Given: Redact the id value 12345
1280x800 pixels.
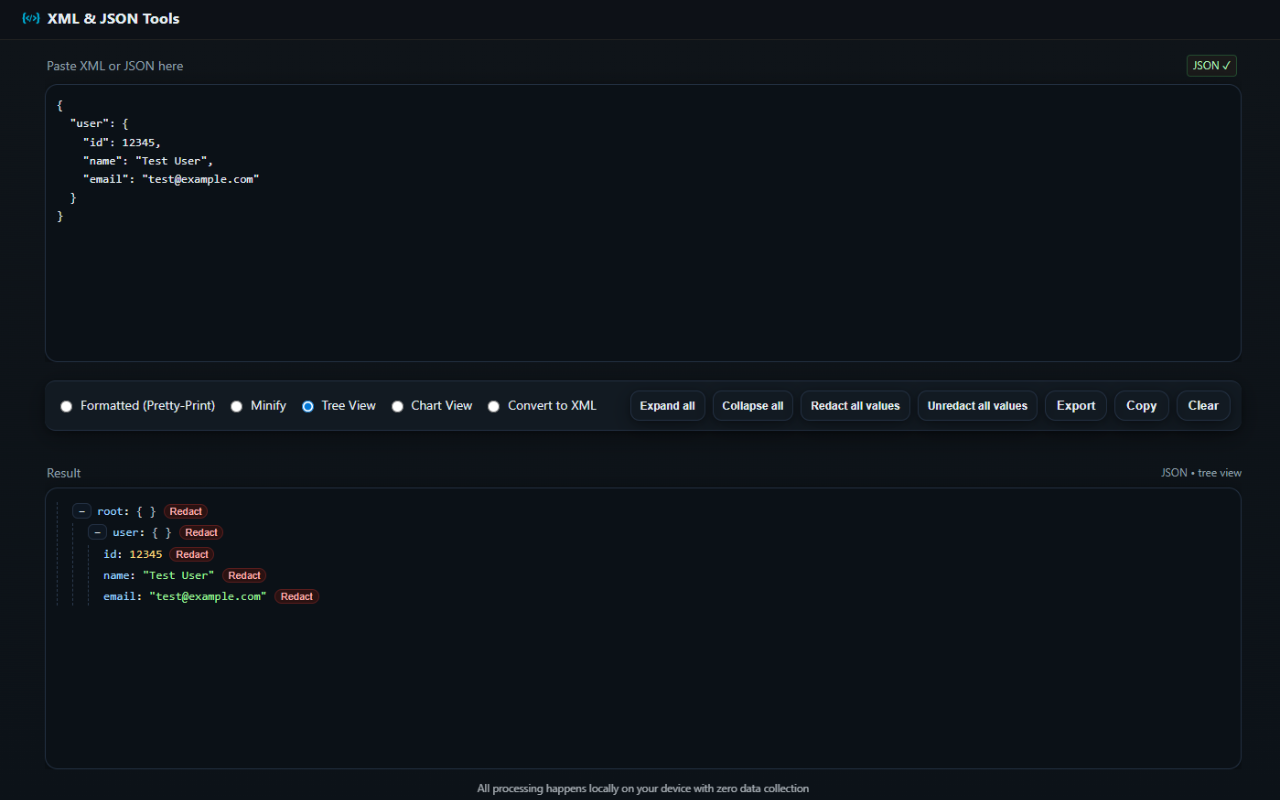Looking at the screenshot, I should click(192, 554).
